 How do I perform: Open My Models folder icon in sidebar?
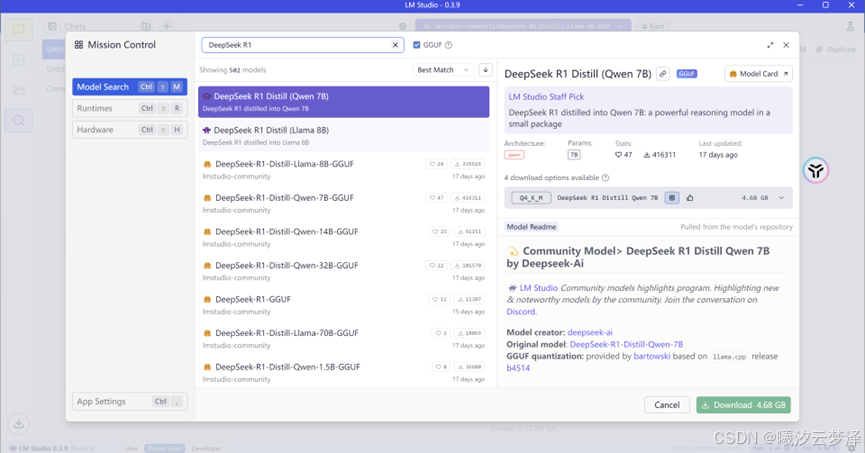[x=18, y=89]
